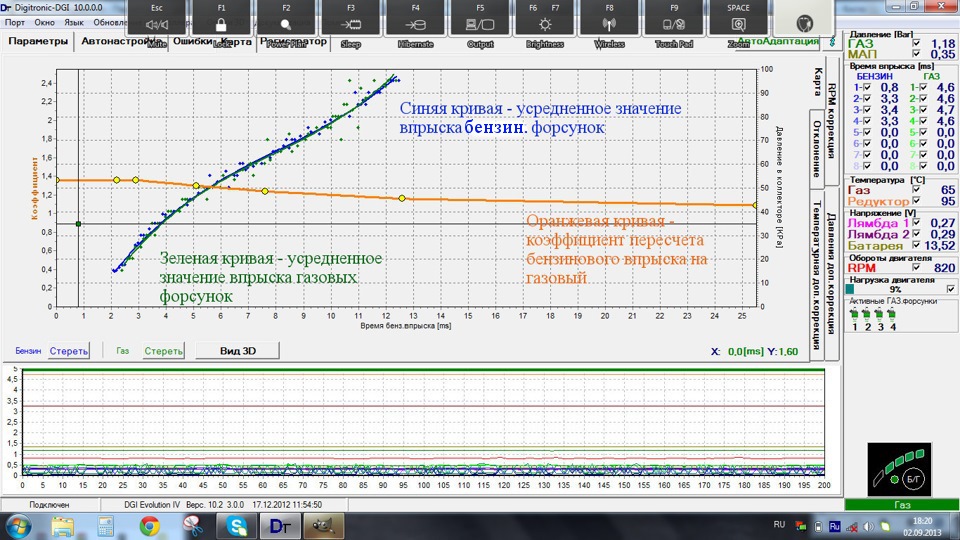Click active gas injector icon 3
This screenshot has width=960, height=540.
[879, 315]
